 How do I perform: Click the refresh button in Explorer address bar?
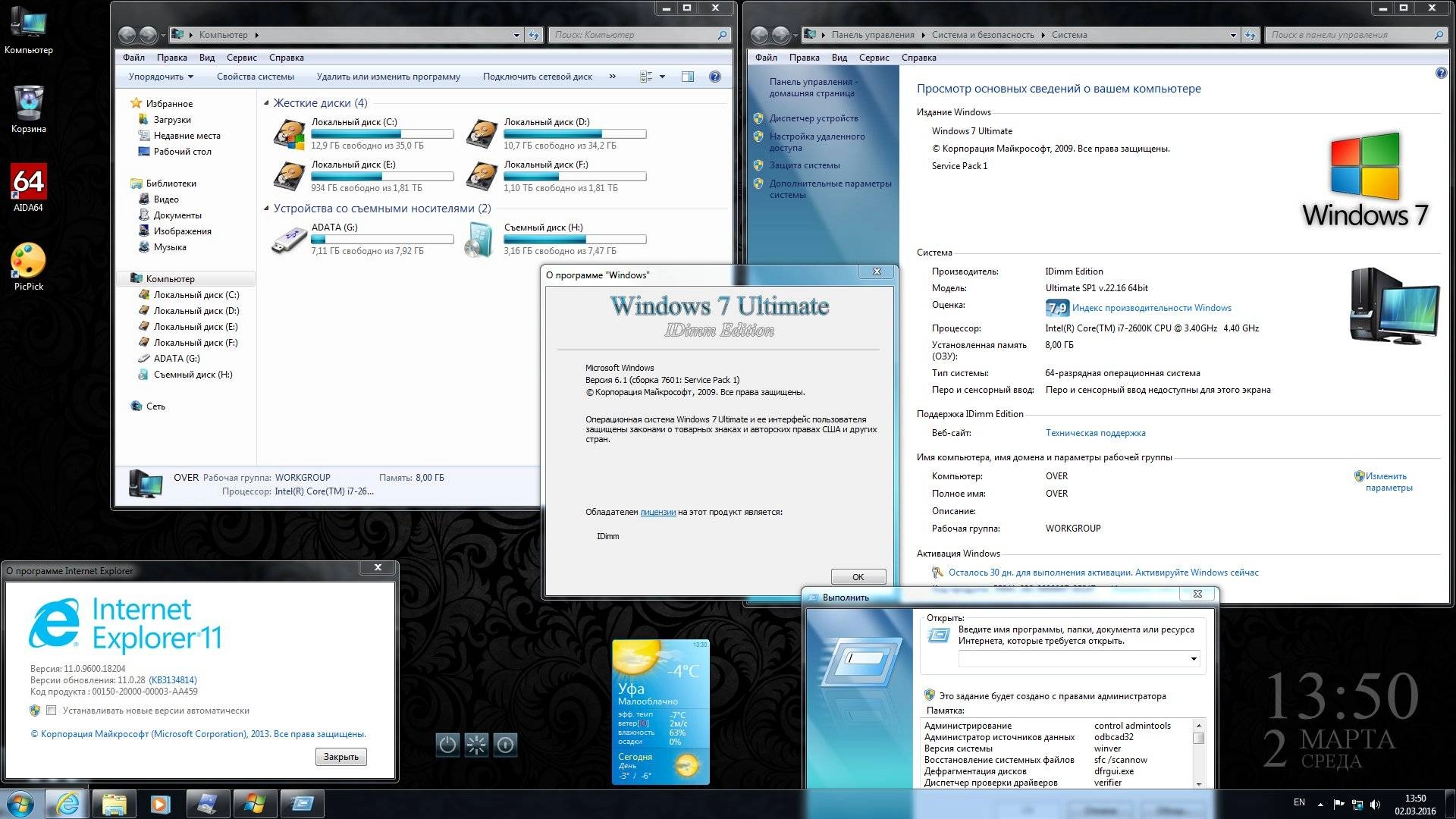534,35
